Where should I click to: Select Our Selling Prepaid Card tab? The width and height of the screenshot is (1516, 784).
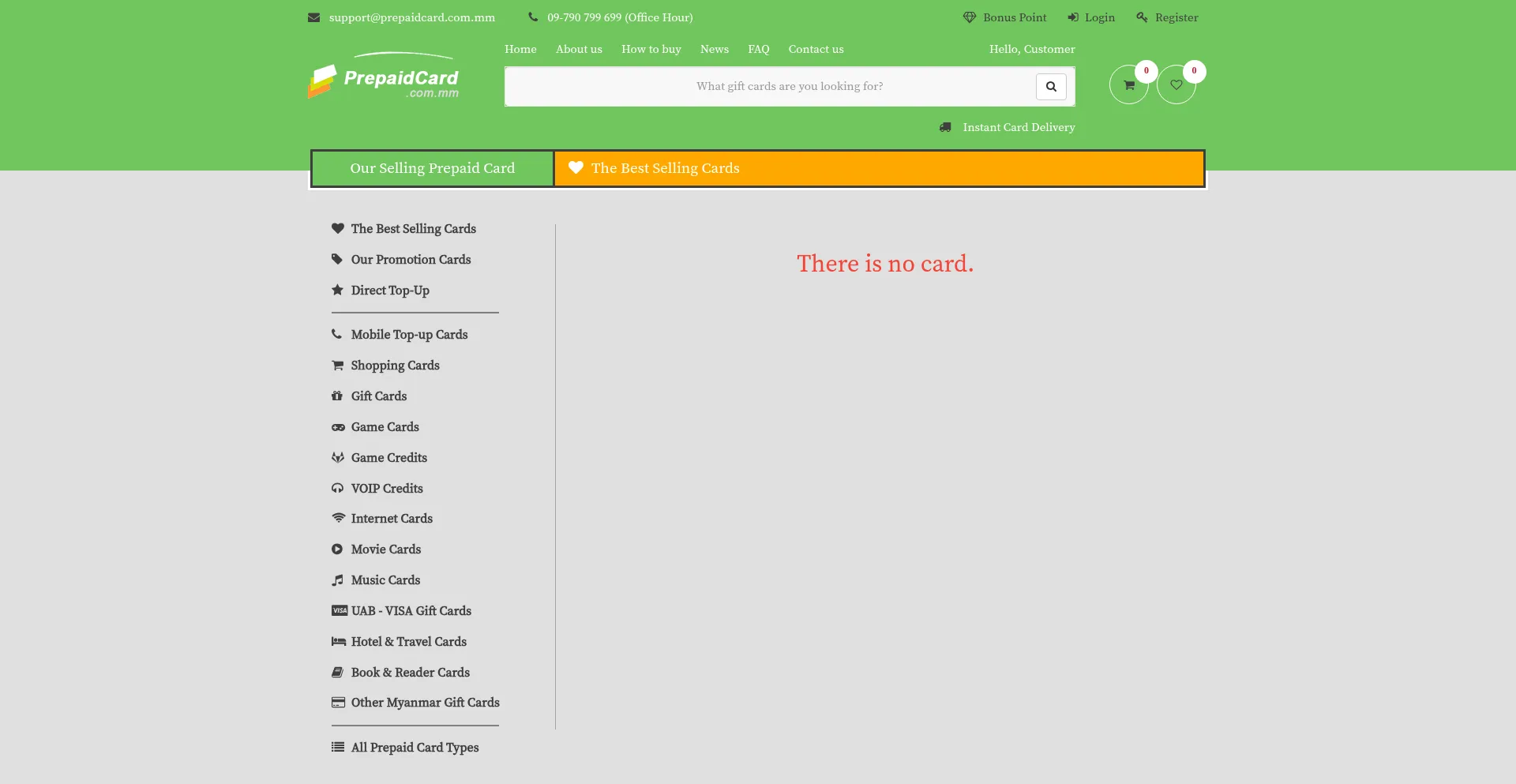coord(432,168)
